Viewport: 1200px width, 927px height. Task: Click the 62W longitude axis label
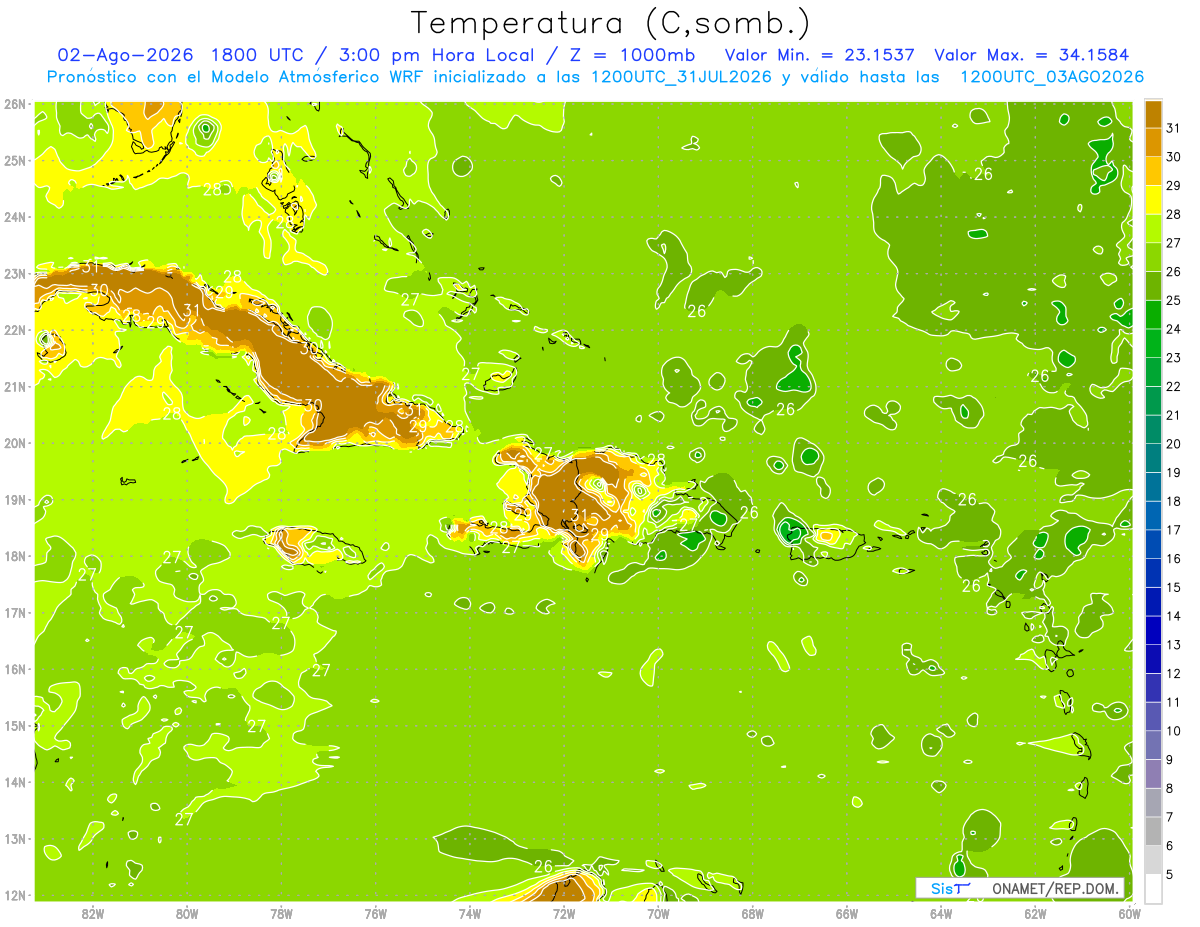point(1035,914)
